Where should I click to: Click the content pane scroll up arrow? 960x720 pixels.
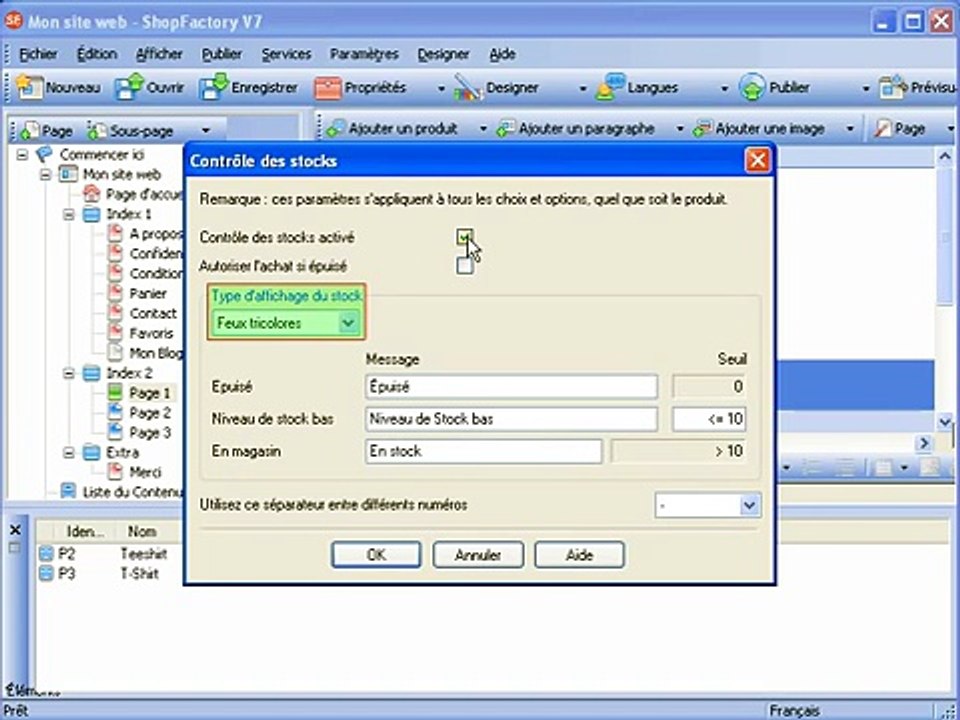pyautogui.click(x=944, y=157)
